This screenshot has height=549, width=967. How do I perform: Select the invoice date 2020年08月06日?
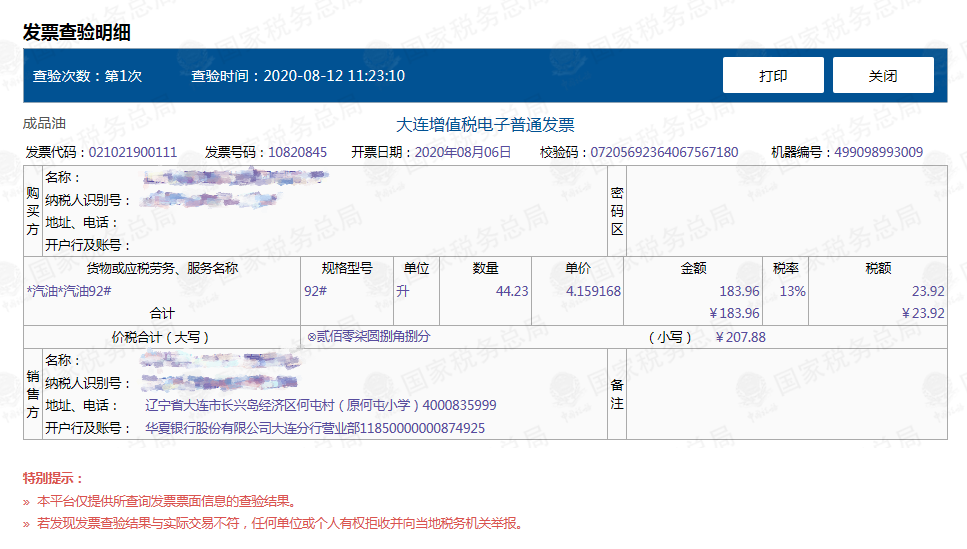pyautogui.click(x=462, y=153)
